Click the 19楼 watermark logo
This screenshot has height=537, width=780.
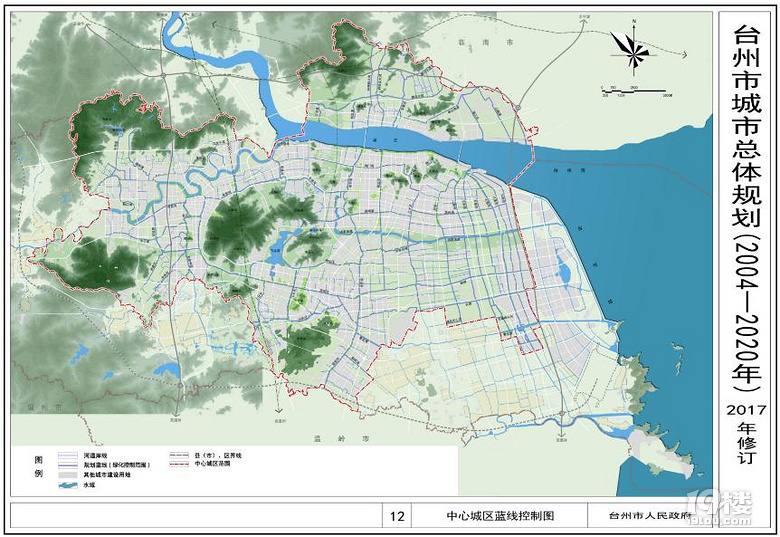point(748,512)
